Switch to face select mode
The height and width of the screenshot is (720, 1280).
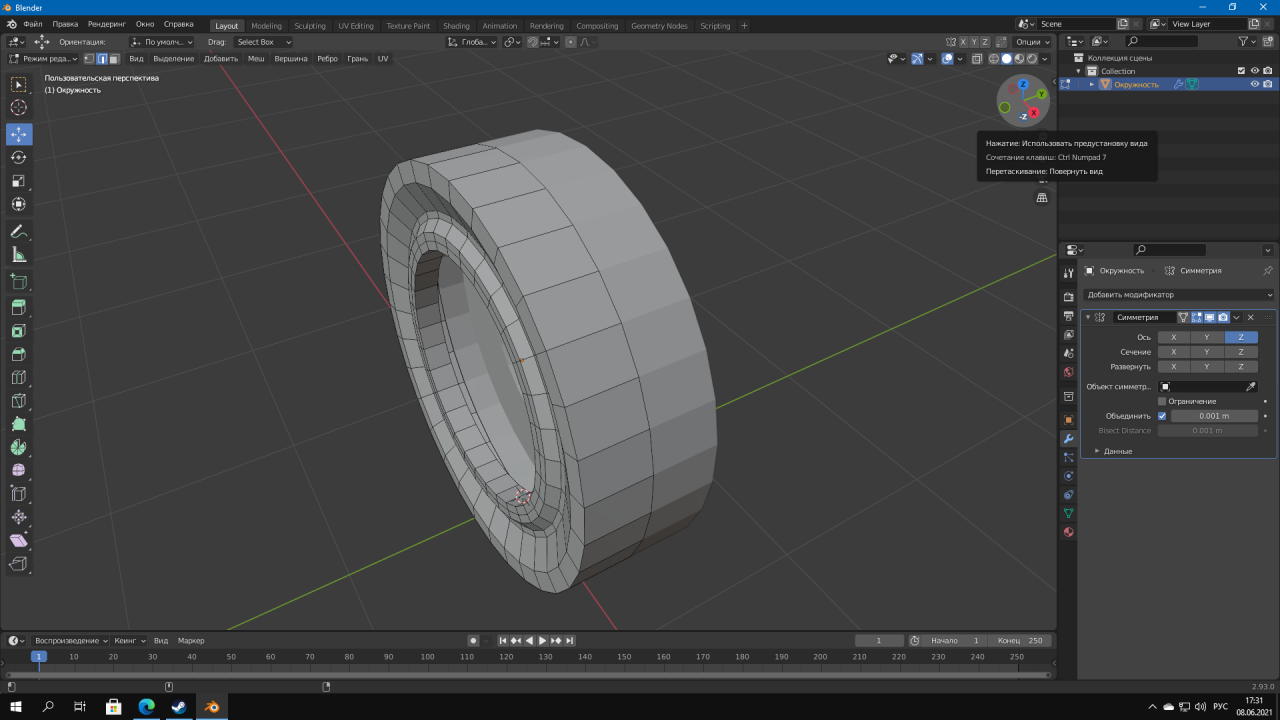(114, 59)
